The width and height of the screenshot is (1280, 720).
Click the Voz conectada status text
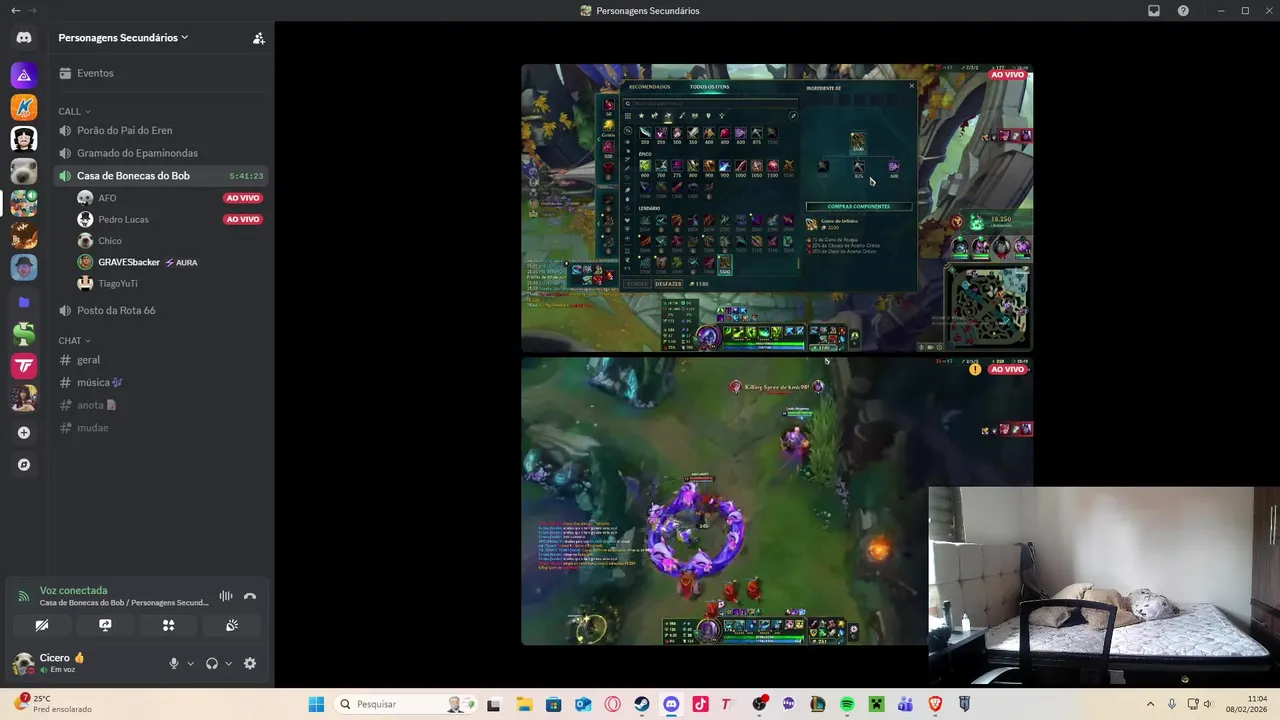point(73,591)
